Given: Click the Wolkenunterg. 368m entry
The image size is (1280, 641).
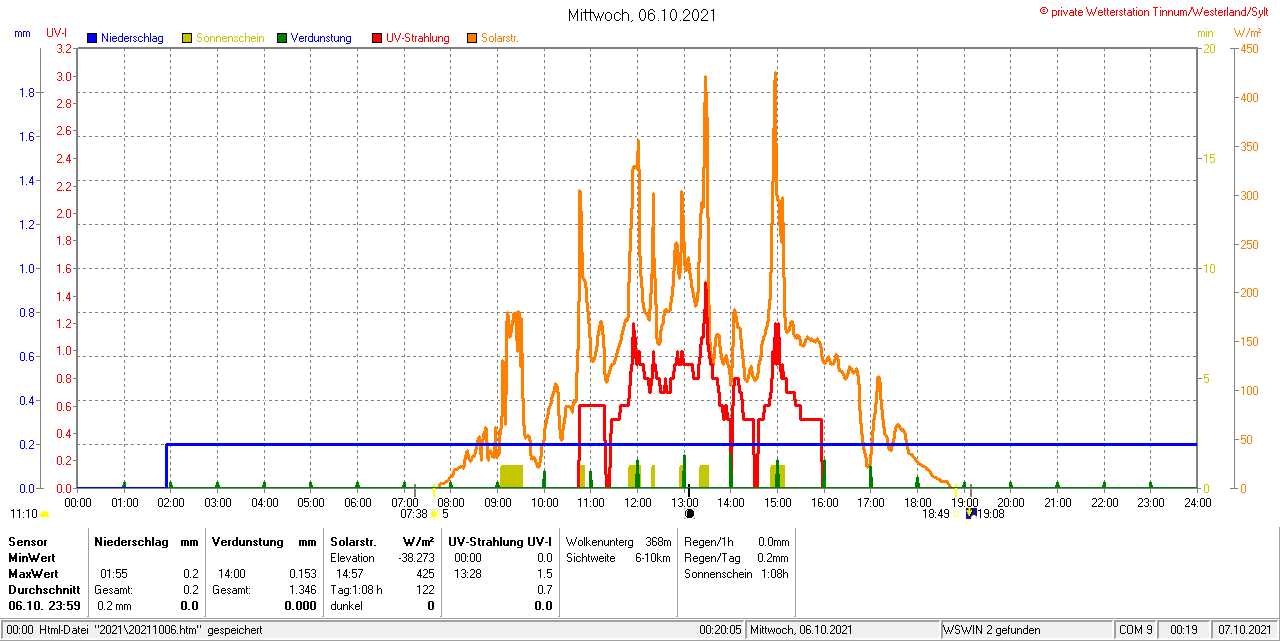Looking at the screenshot, I should pos(618,541).
